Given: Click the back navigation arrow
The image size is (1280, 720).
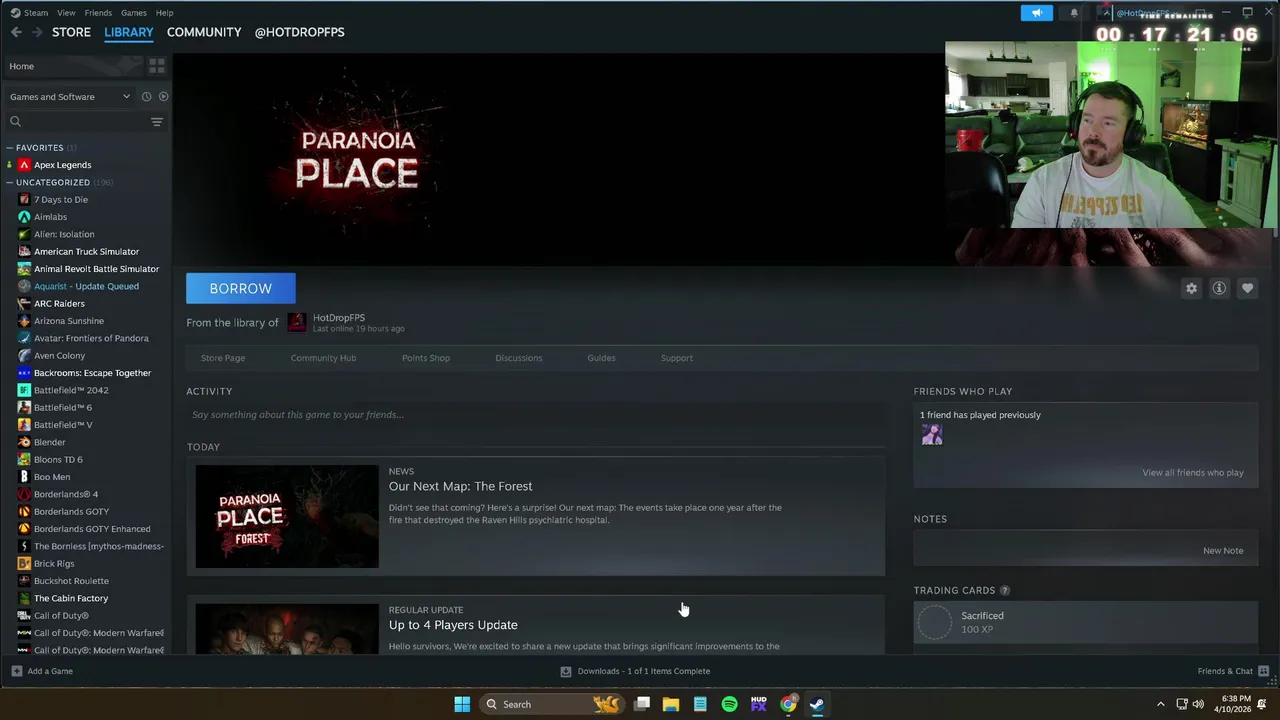Looking at the screenshot, I should point(16,32).
